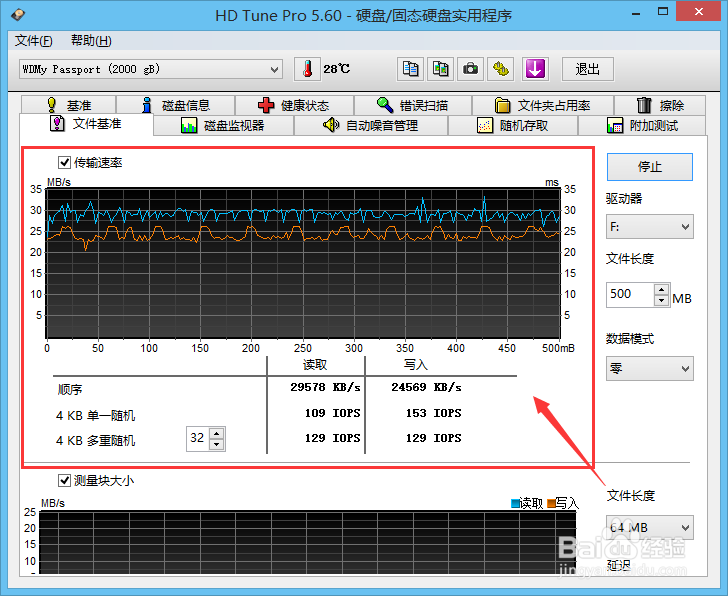
Task: Click the copy text to clipboard icon
Action: (410, 69)
